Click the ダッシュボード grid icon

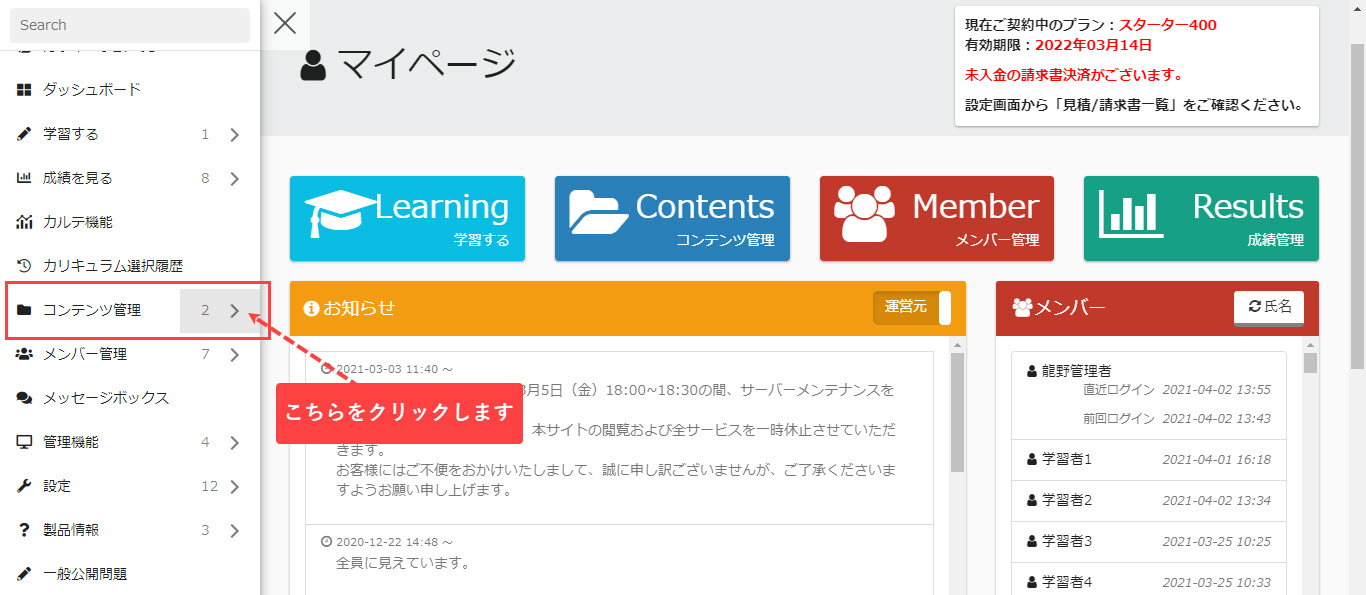(25, 90)
